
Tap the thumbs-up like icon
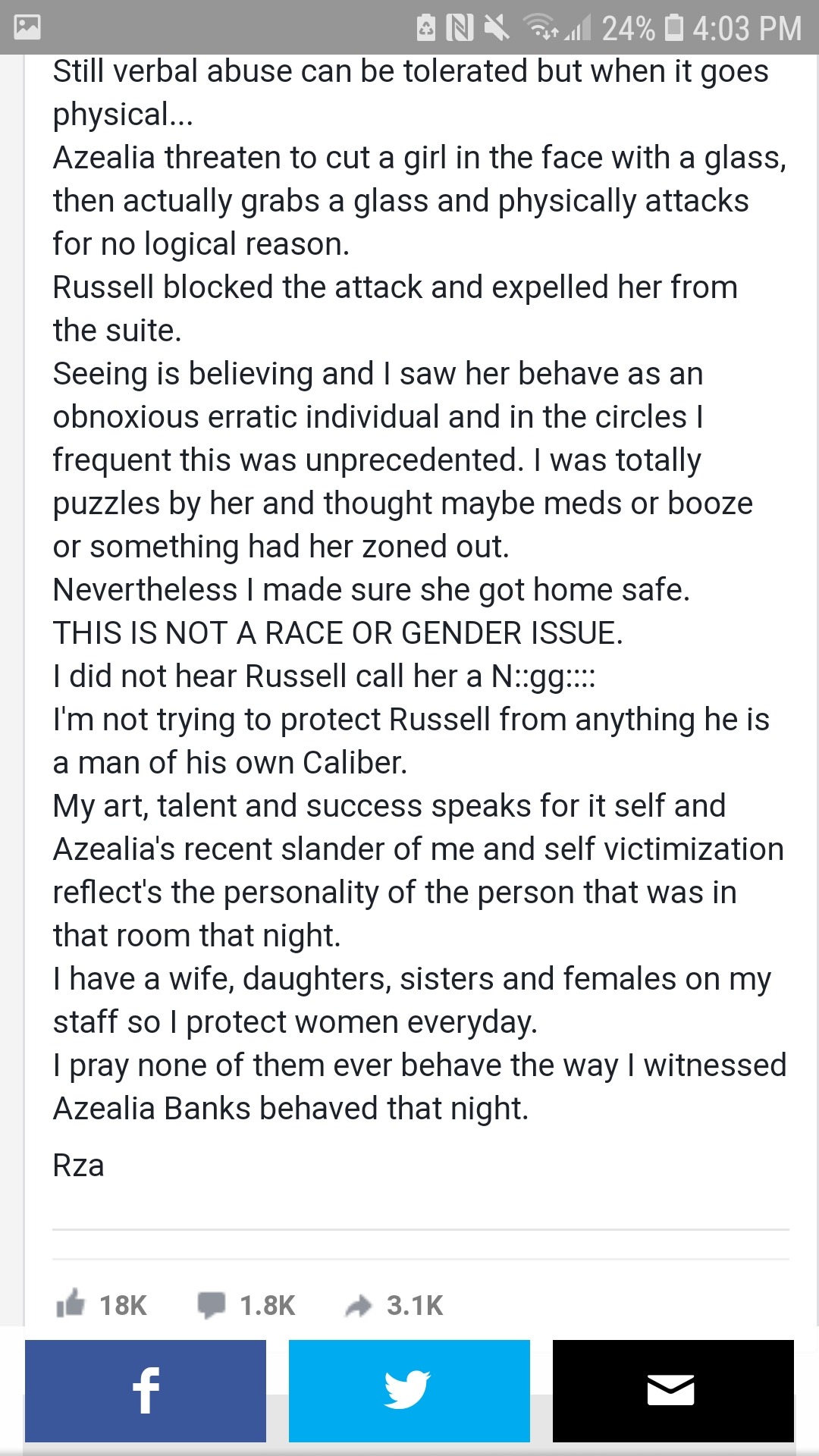pos(71,1304)
